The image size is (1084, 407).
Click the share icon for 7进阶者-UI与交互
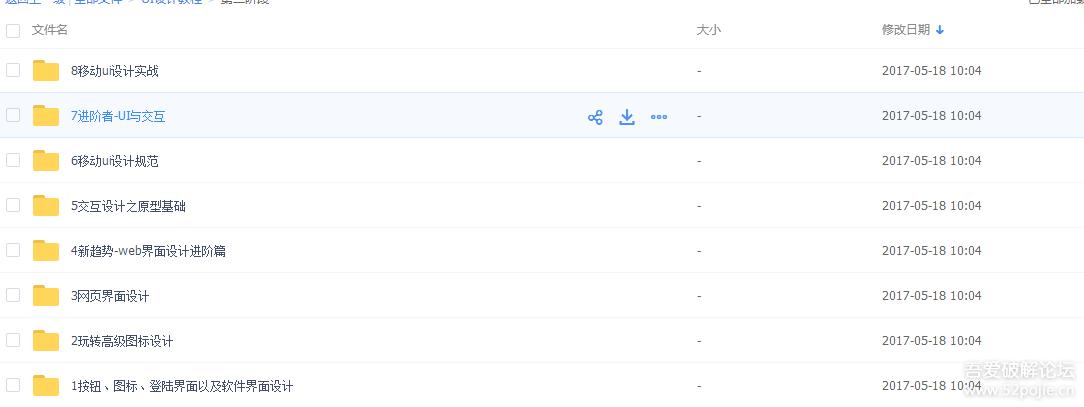(595, 117)
